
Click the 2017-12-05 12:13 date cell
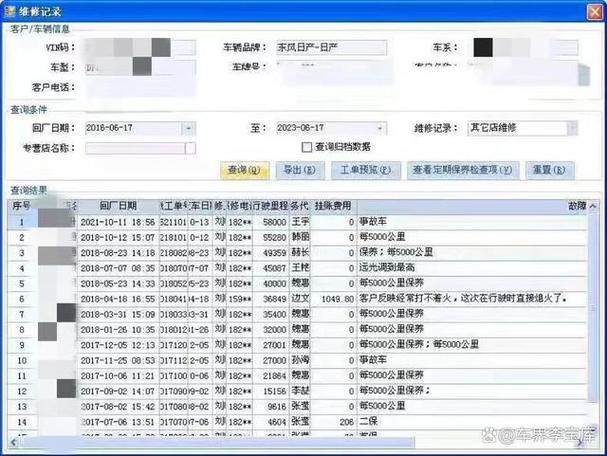[x=118, y=345]
